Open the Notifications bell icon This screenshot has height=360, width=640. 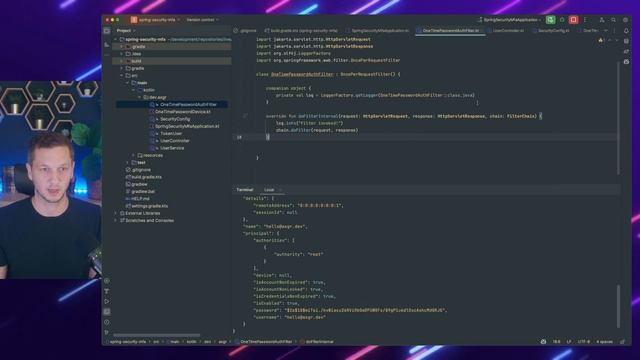(x=627, y=31)
